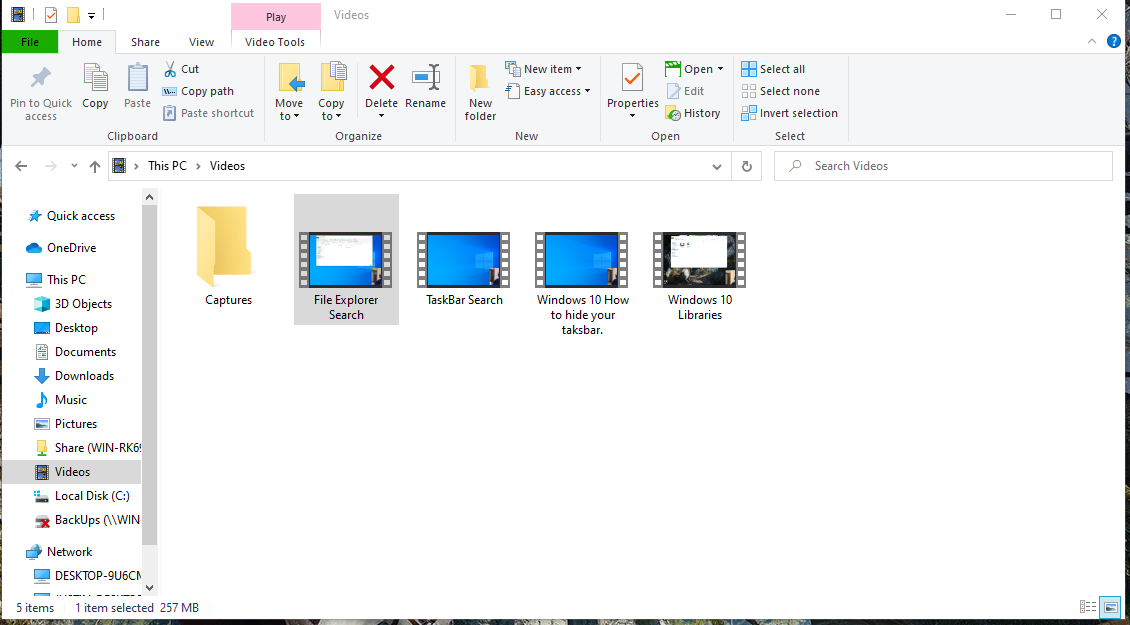Open Local Disk (C:) drive
Image resolution: width=1130 pixels, height=625 pixels.
pos(84,496)
